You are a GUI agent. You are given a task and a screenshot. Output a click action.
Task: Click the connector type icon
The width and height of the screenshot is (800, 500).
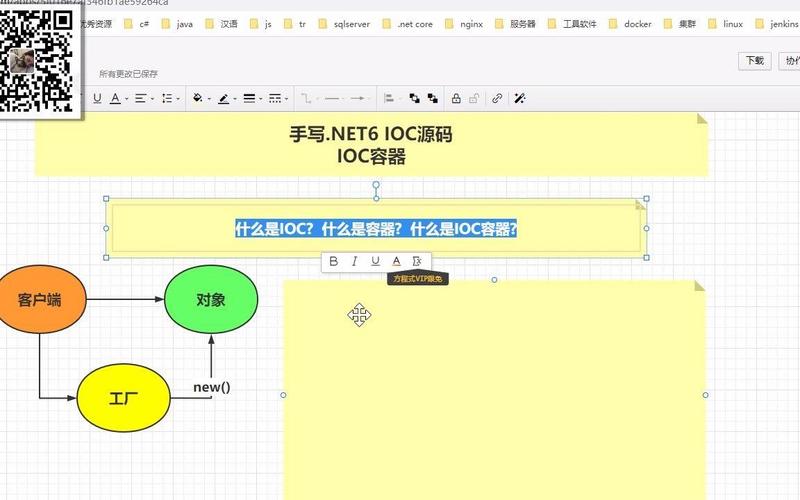click(x=306, y=98)
